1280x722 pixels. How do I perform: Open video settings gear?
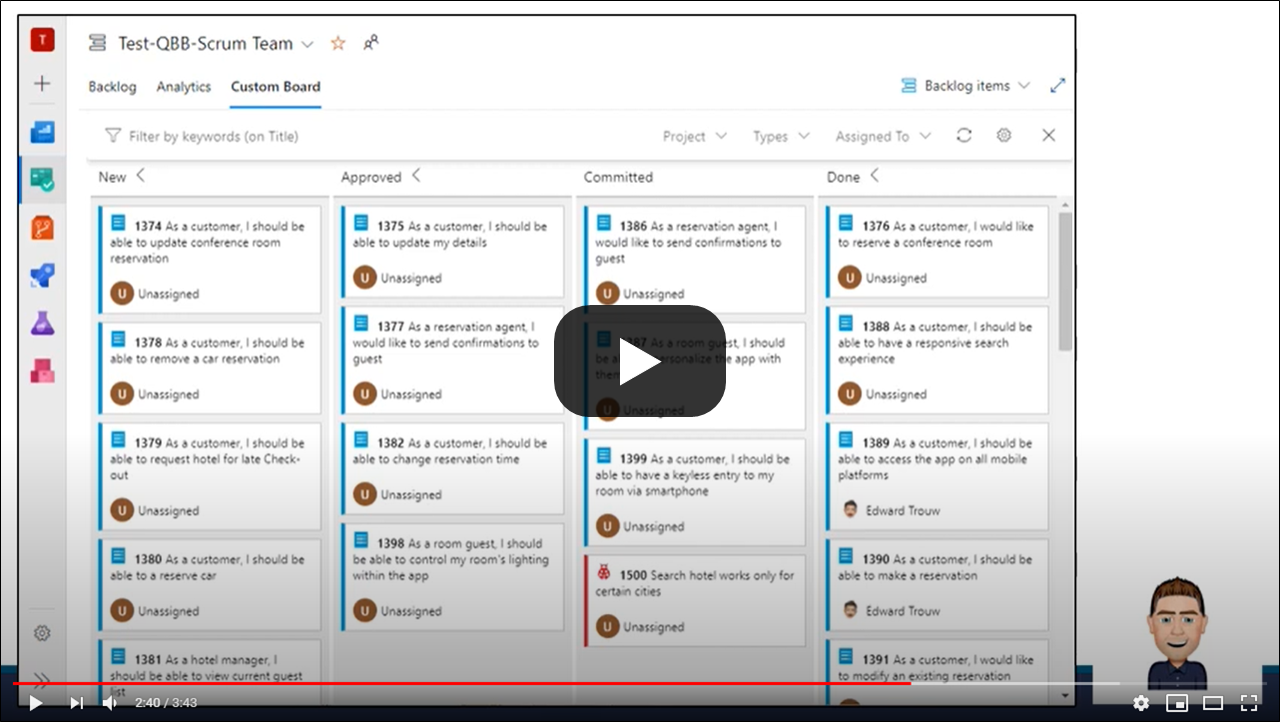[x=1141, y=703]
